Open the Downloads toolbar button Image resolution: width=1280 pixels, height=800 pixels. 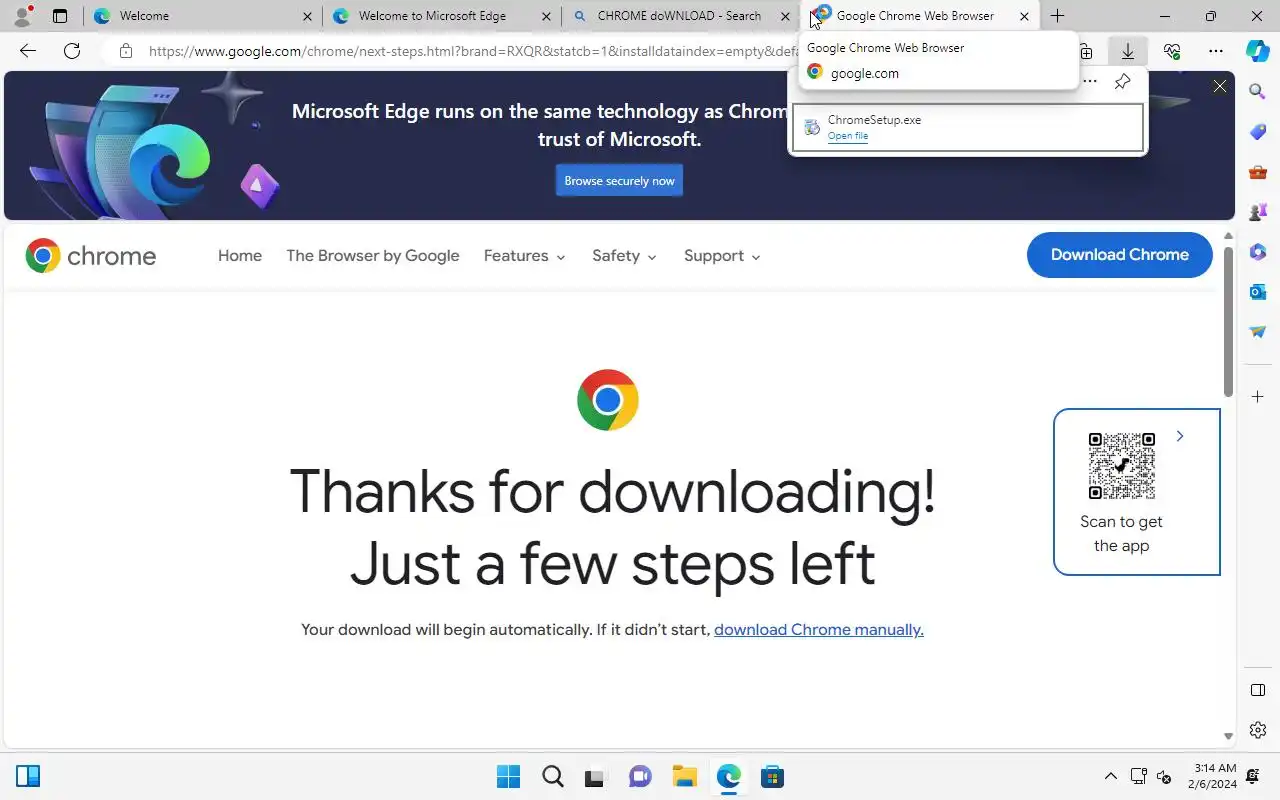click(1128, 51)
